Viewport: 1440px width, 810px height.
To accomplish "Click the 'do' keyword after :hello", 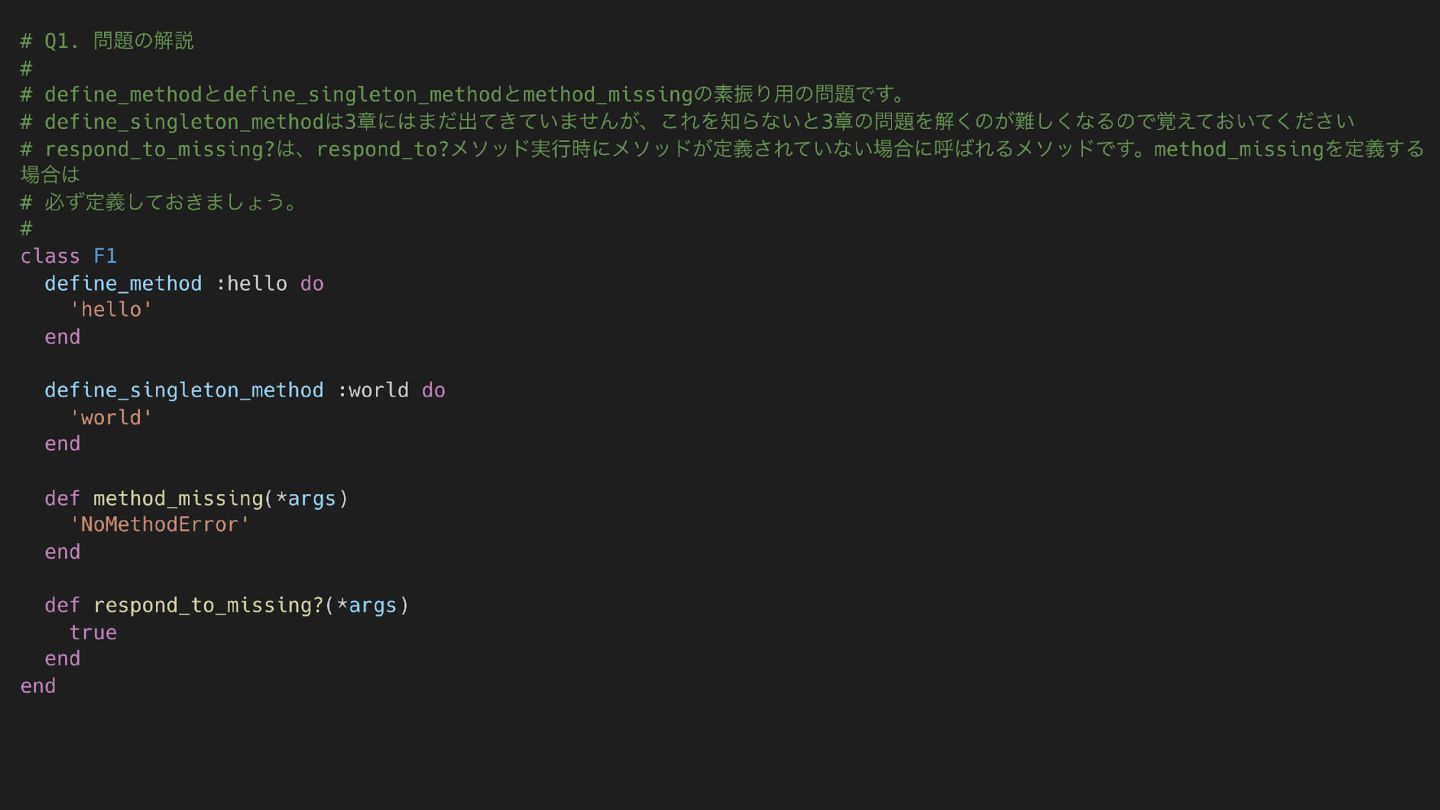I will click(x=312, y=283).
